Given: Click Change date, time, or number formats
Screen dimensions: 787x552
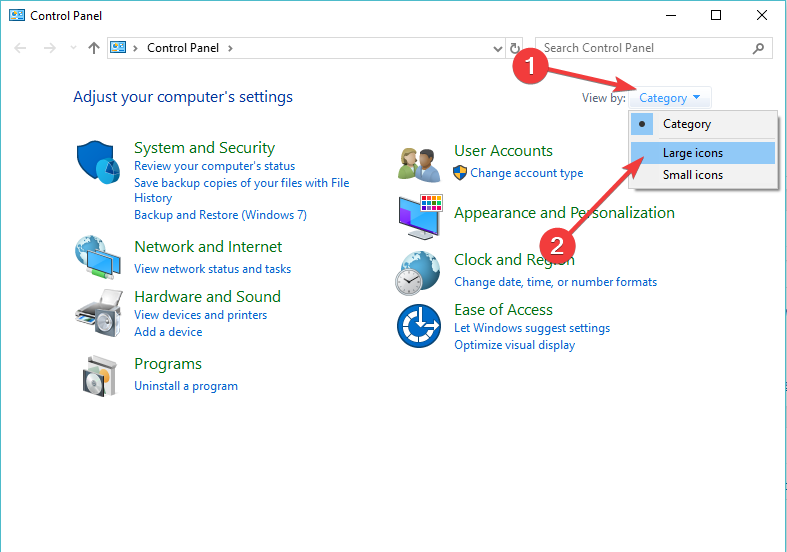Looking at the screenshot, I should click(x=555, y=282).
